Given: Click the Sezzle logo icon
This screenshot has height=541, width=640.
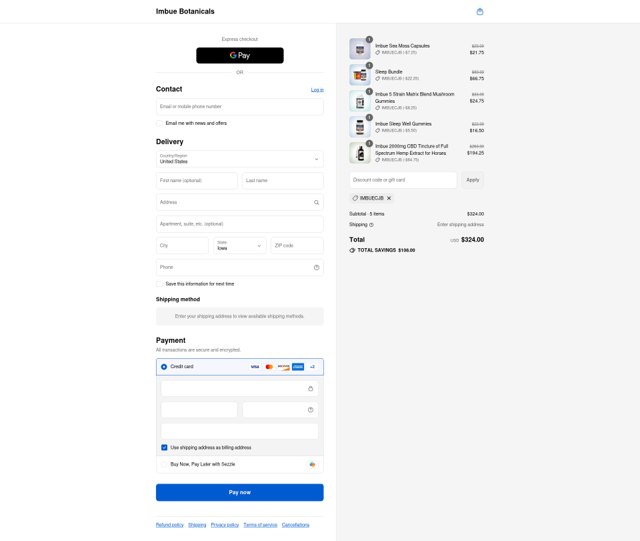Looking at the screenshot, I should 312,465.
